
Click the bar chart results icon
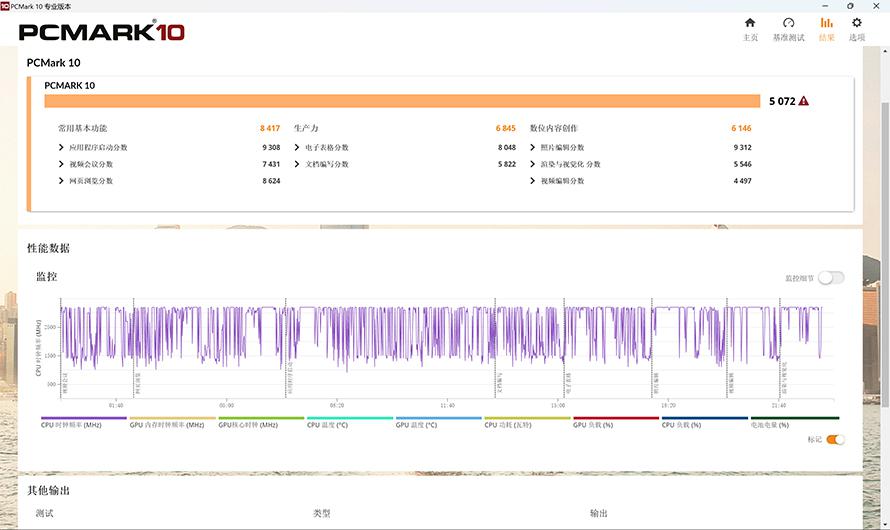(826, 23)
